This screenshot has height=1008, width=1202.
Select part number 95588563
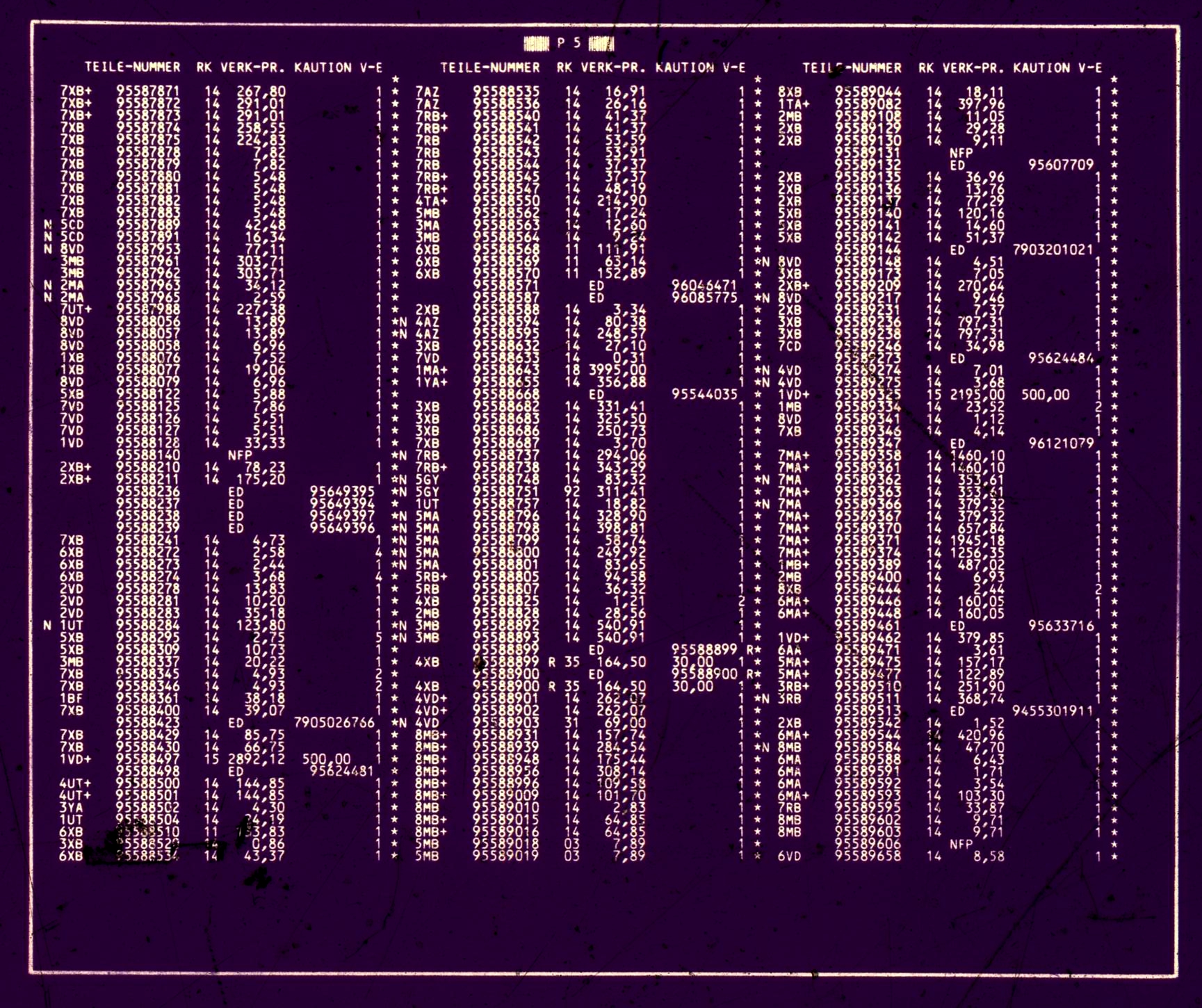pyautogui.click(x=507, y=225)
